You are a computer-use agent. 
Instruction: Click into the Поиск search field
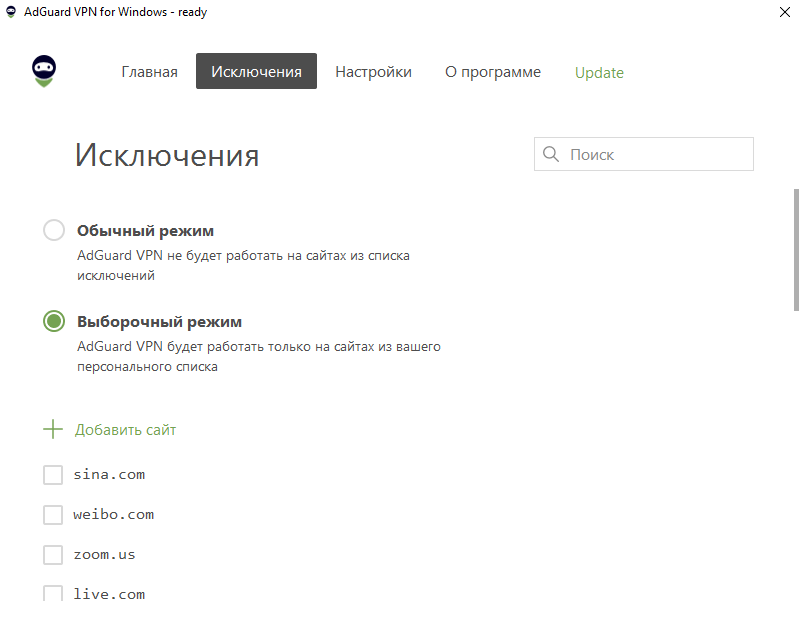[644, 154]
